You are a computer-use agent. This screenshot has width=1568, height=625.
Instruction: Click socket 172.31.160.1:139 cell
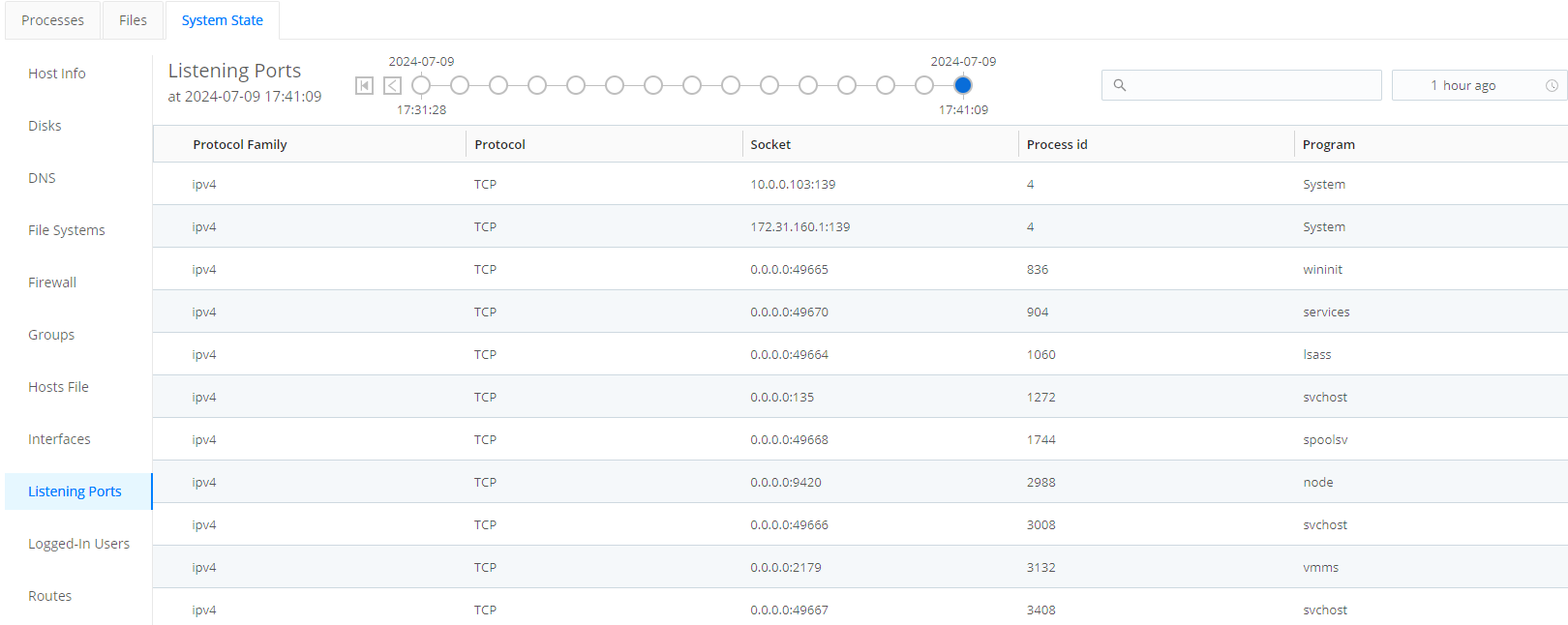click(800, 226)
